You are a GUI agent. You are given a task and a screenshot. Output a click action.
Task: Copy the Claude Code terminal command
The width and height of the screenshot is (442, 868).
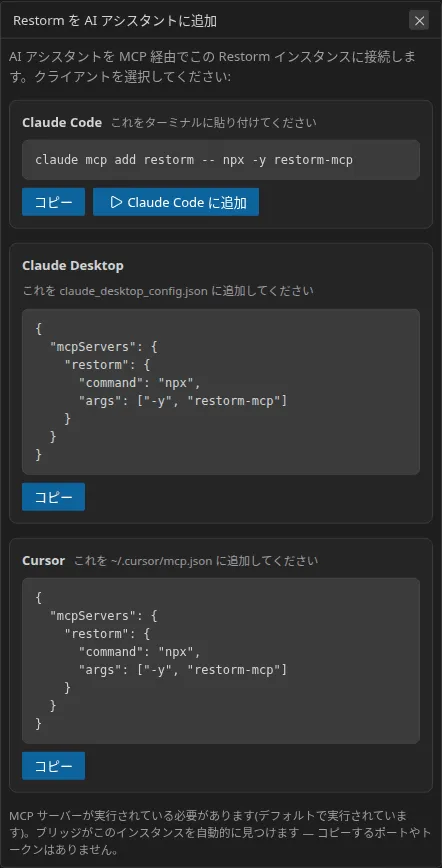[54, 202]
